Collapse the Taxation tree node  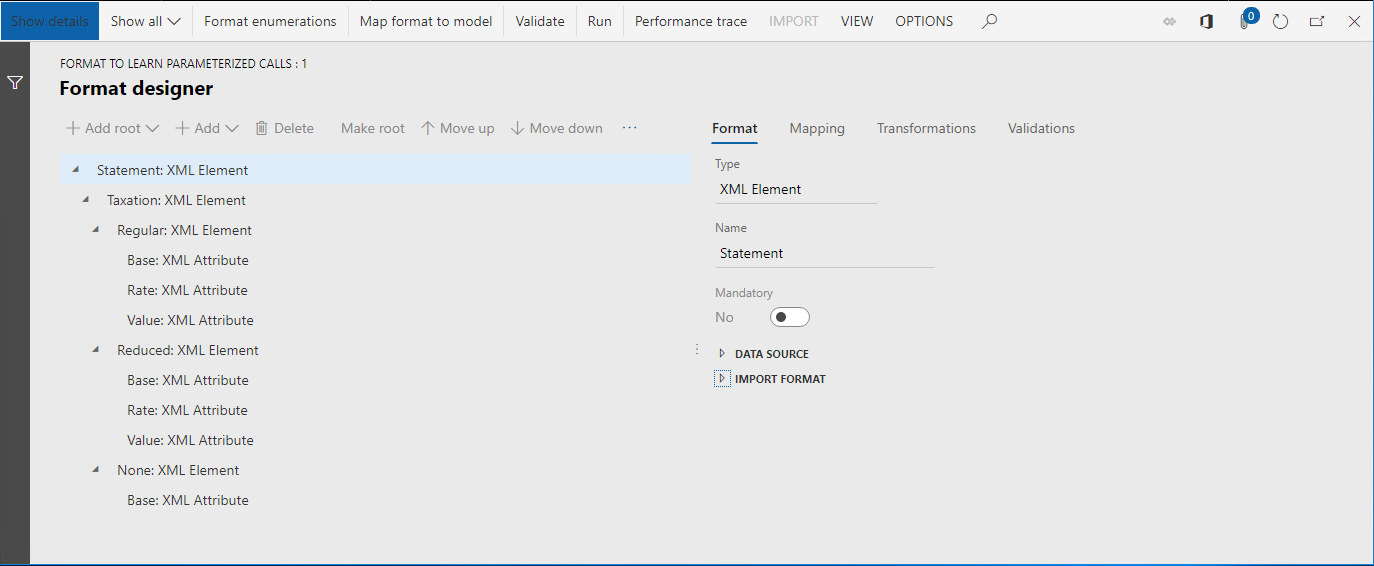click(x=85, y=199)
